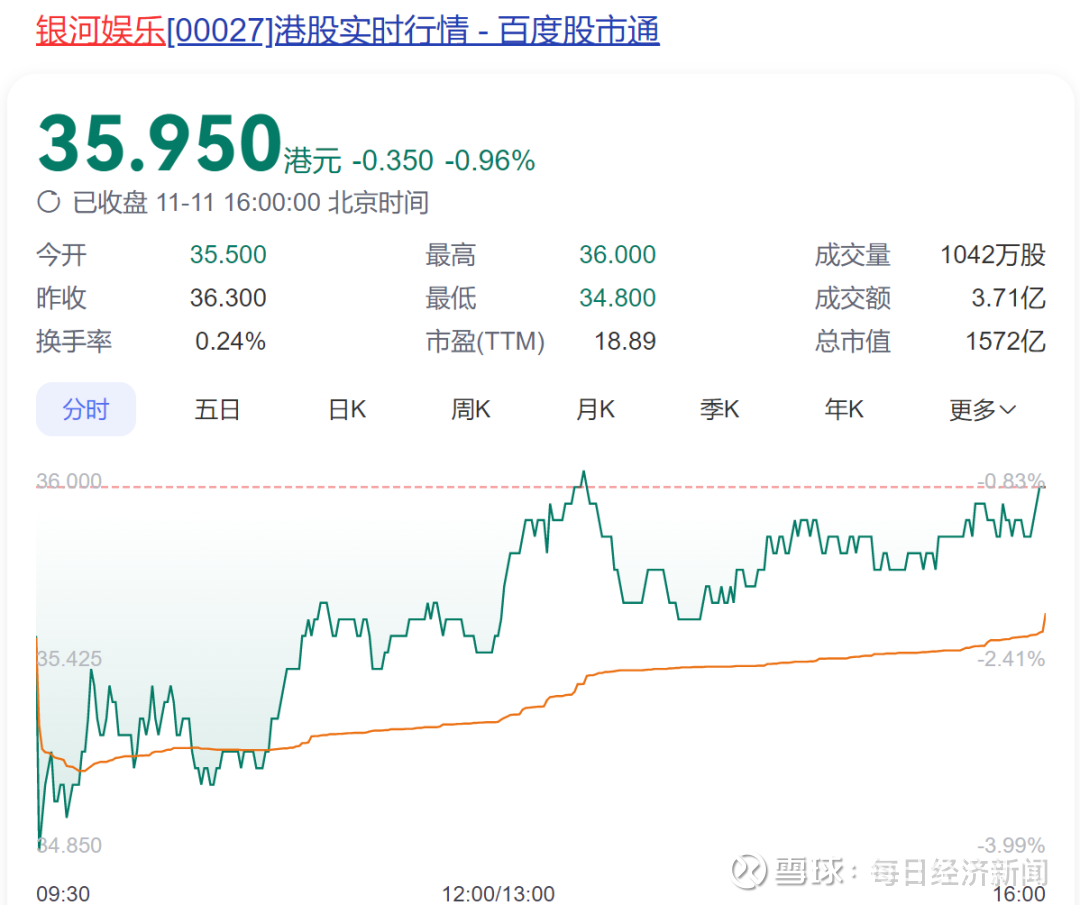1080x905 pixels.
Task: Open the 银河娱乐[00027]港股实时行情 title link
Action: pyautogui.click(x=348, y=30)
